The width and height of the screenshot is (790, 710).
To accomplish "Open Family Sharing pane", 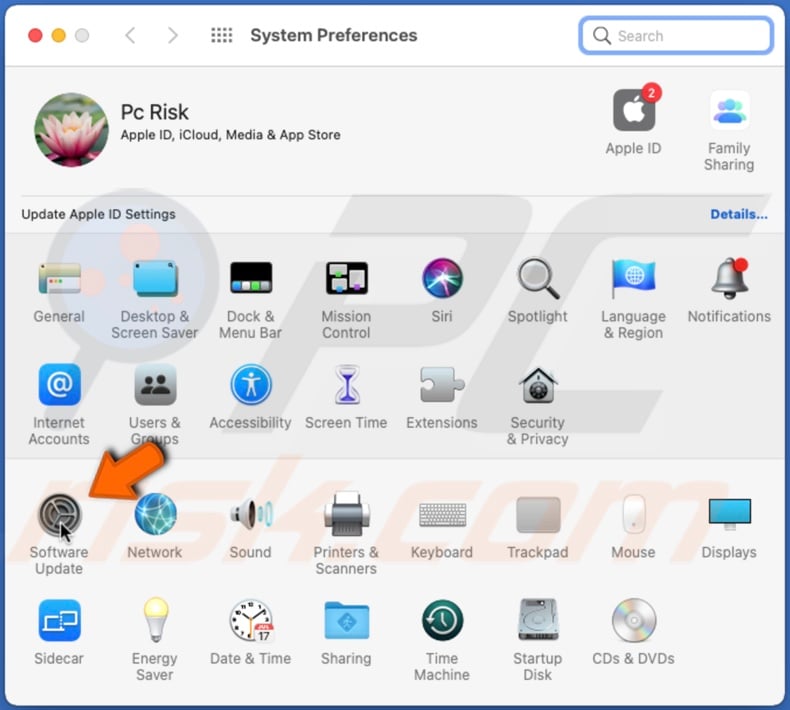I will (x=730, y=111).
